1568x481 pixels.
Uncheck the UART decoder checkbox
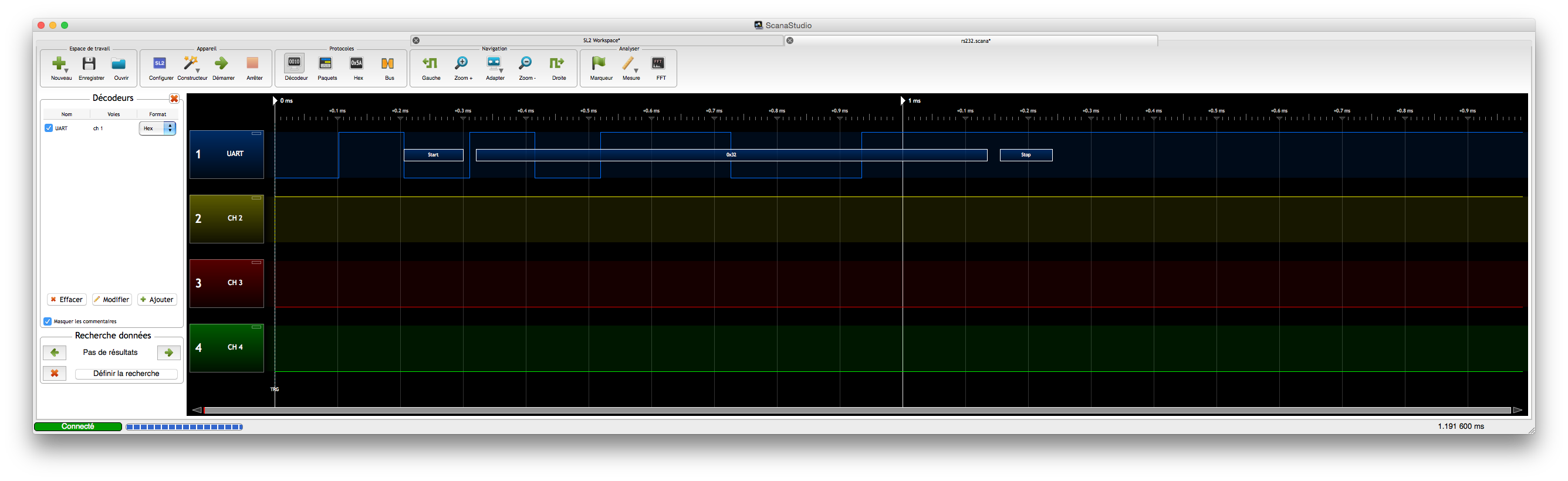coord(49,128)
